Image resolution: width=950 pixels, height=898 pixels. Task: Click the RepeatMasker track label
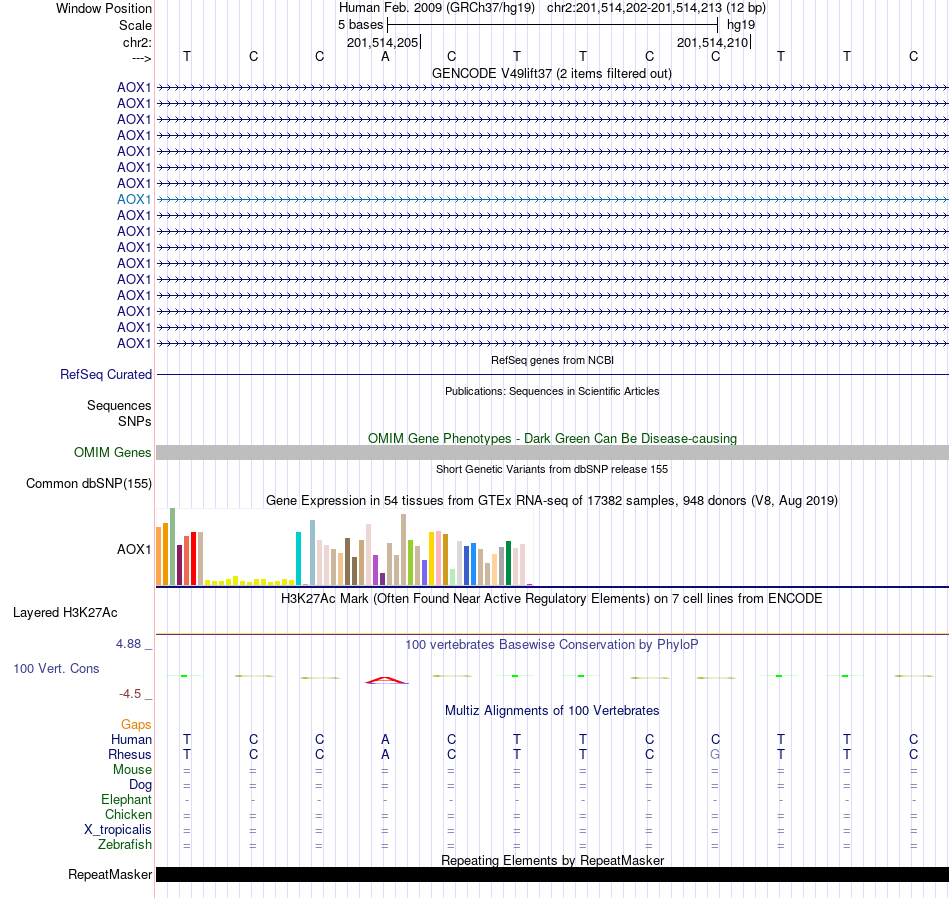point(110,874)
